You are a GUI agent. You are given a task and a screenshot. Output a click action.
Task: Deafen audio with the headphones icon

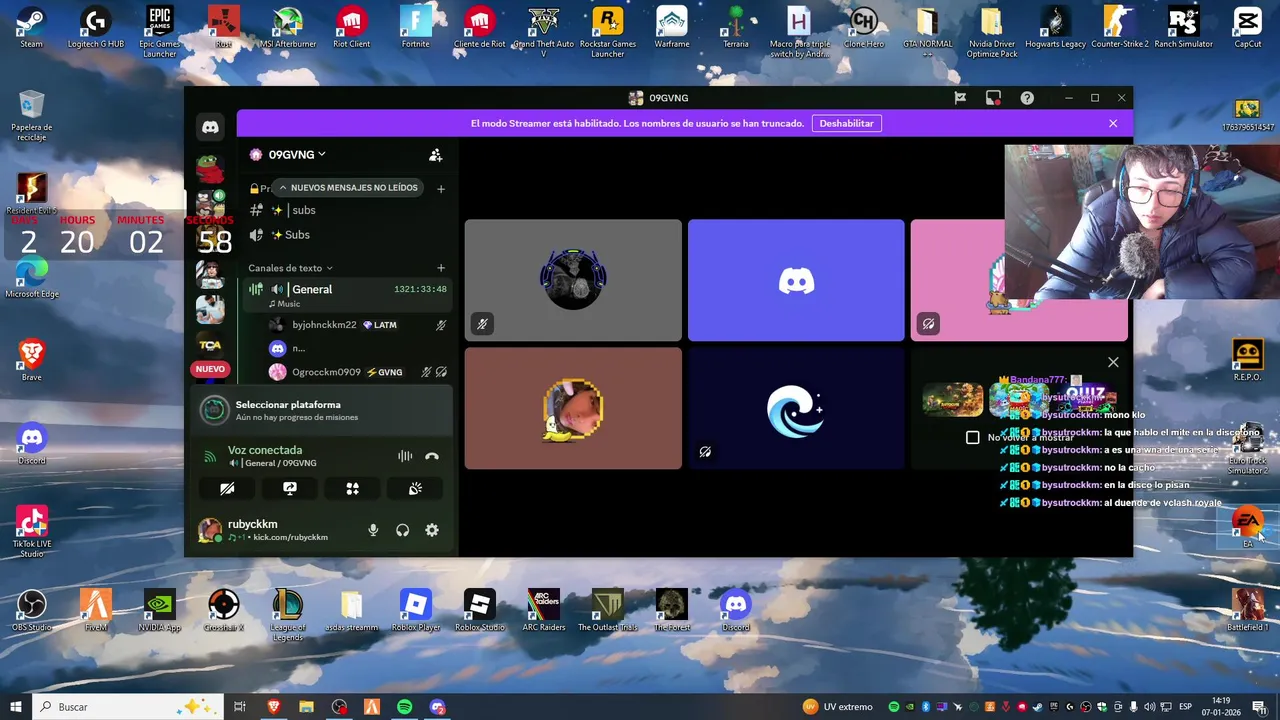pos(402,530)
